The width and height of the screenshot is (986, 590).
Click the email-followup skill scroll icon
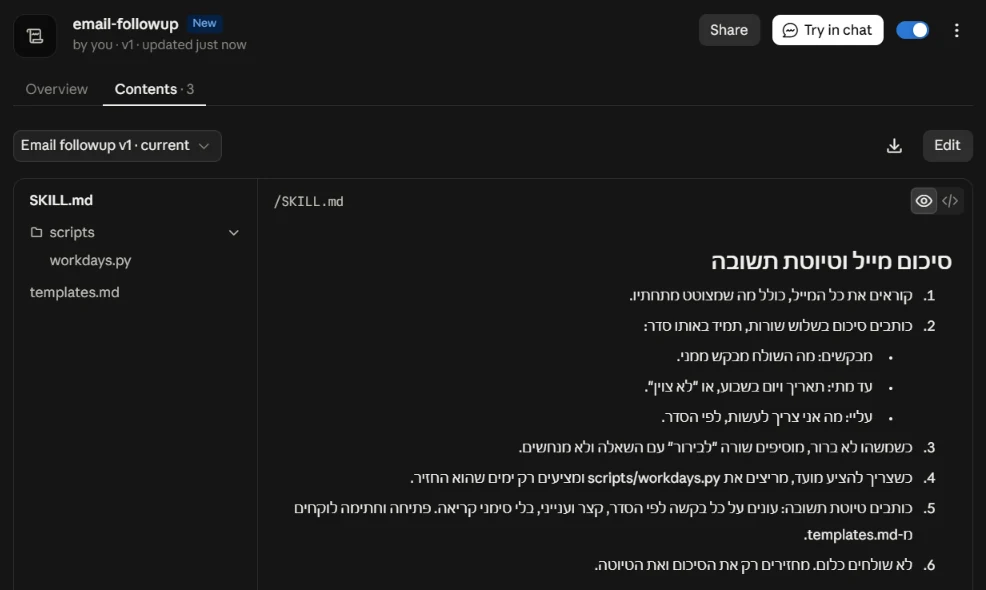35,36
